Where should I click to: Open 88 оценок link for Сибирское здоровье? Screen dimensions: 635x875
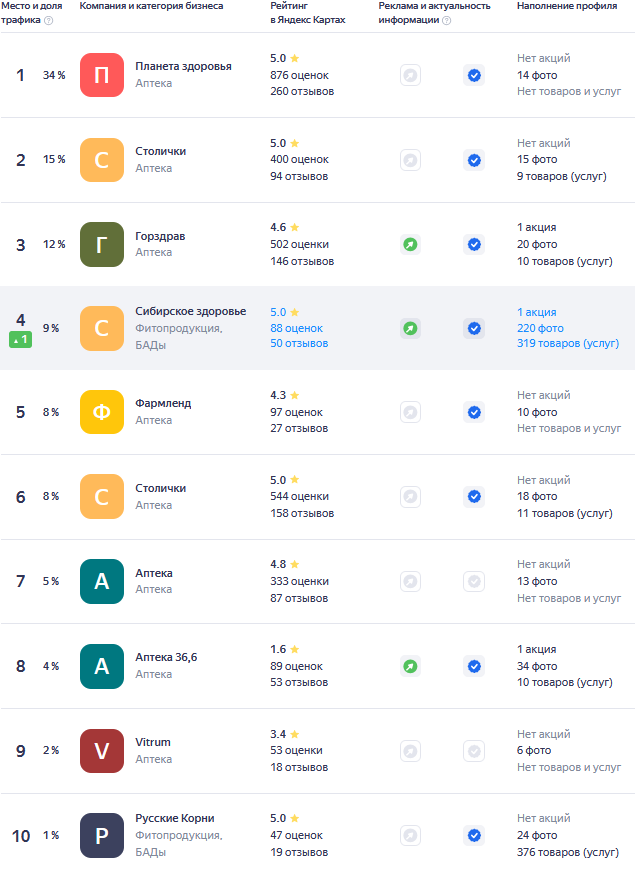click(x=296, y=328)
